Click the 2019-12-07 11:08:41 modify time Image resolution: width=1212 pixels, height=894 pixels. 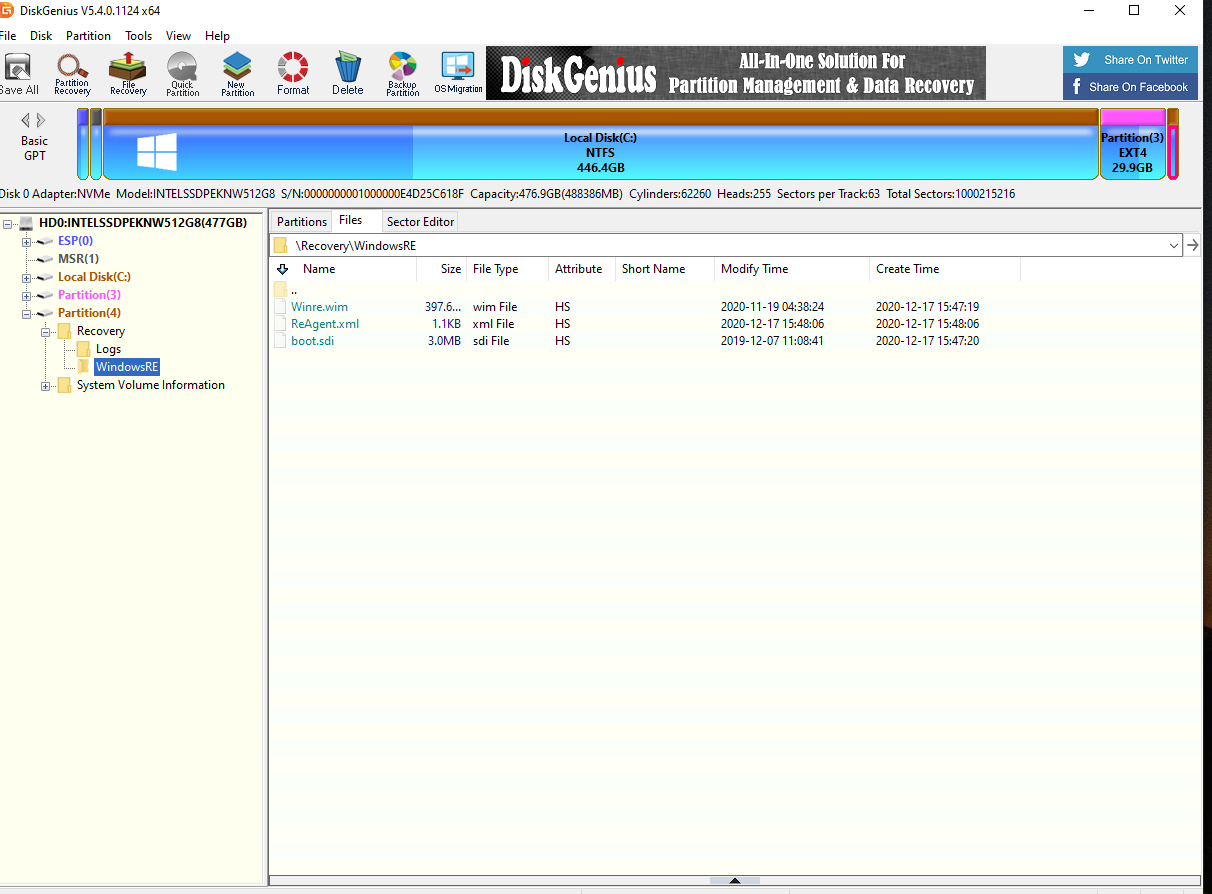(772, 341)
